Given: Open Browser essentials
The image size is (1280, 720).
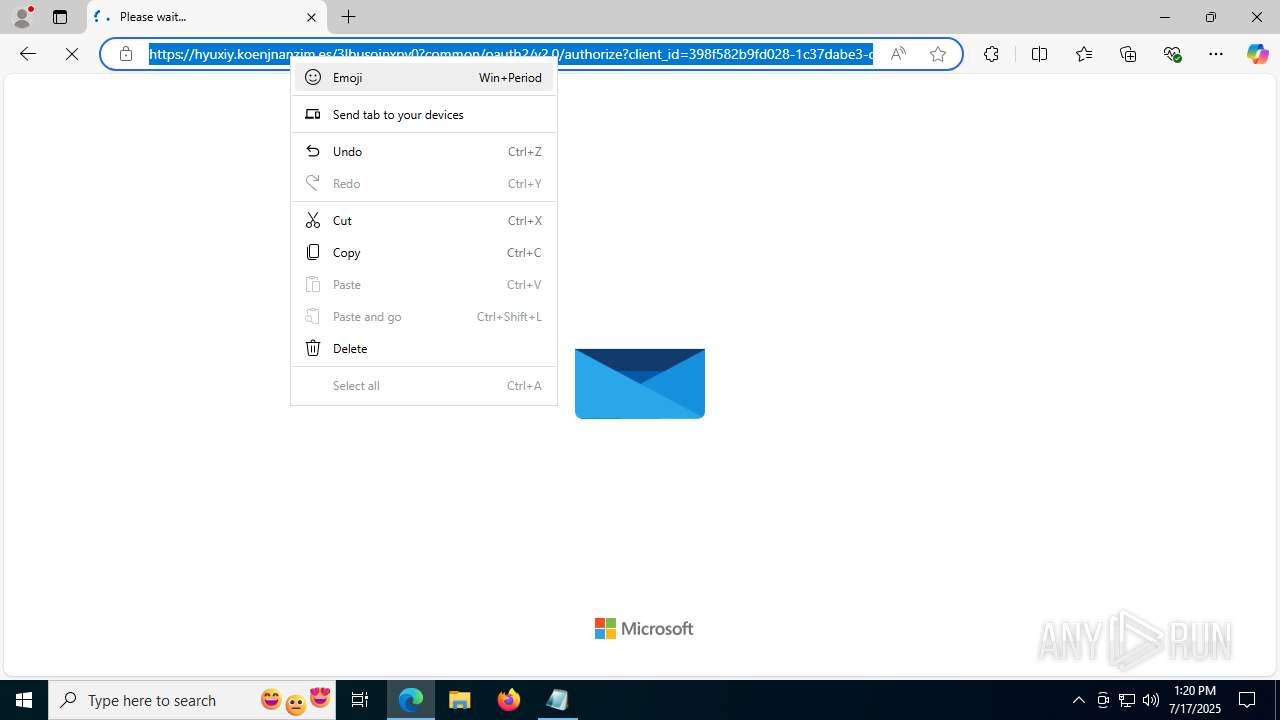Looking at the screenshot, I should [1172, 54].
